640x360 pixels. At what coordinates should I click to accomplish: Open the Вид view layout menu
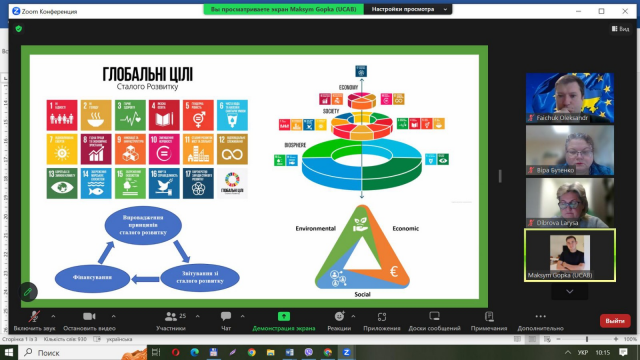click(x=620, y=29)
